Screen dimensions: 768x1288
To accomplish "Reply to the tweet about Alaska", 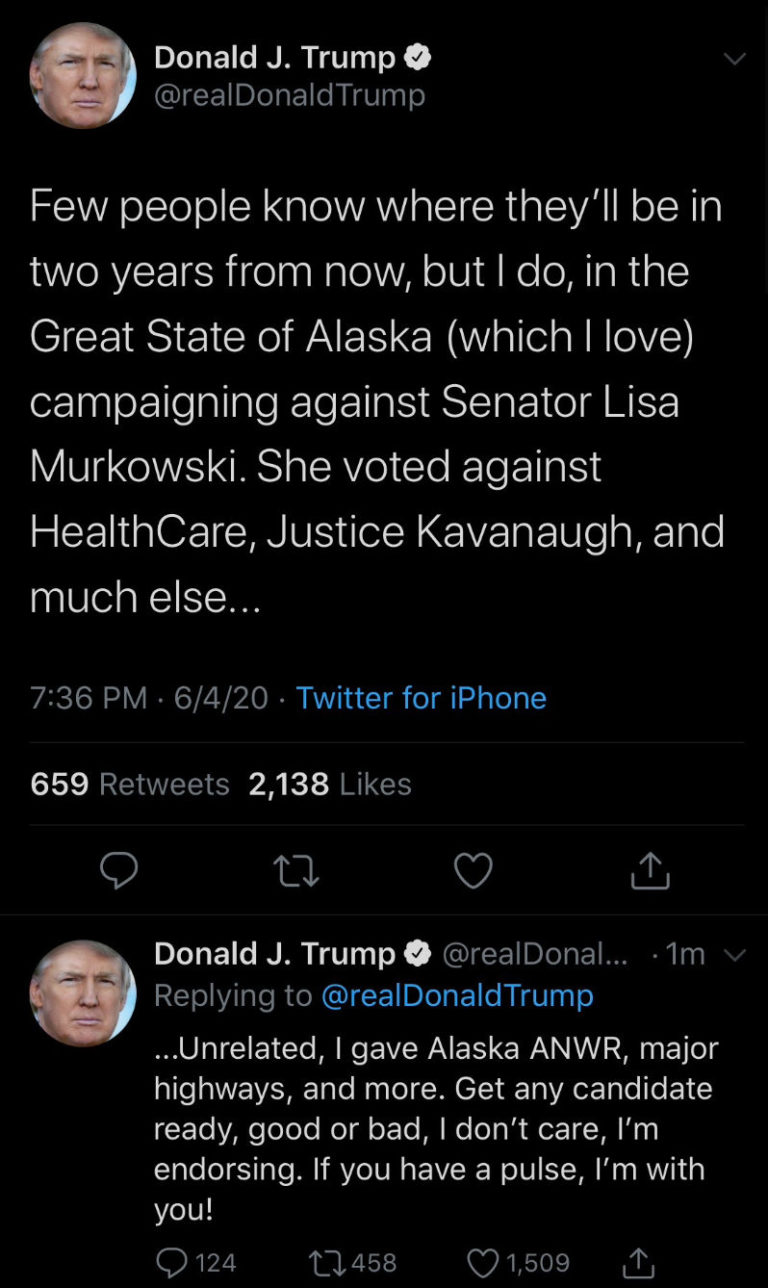I will [x=119, y=869].
